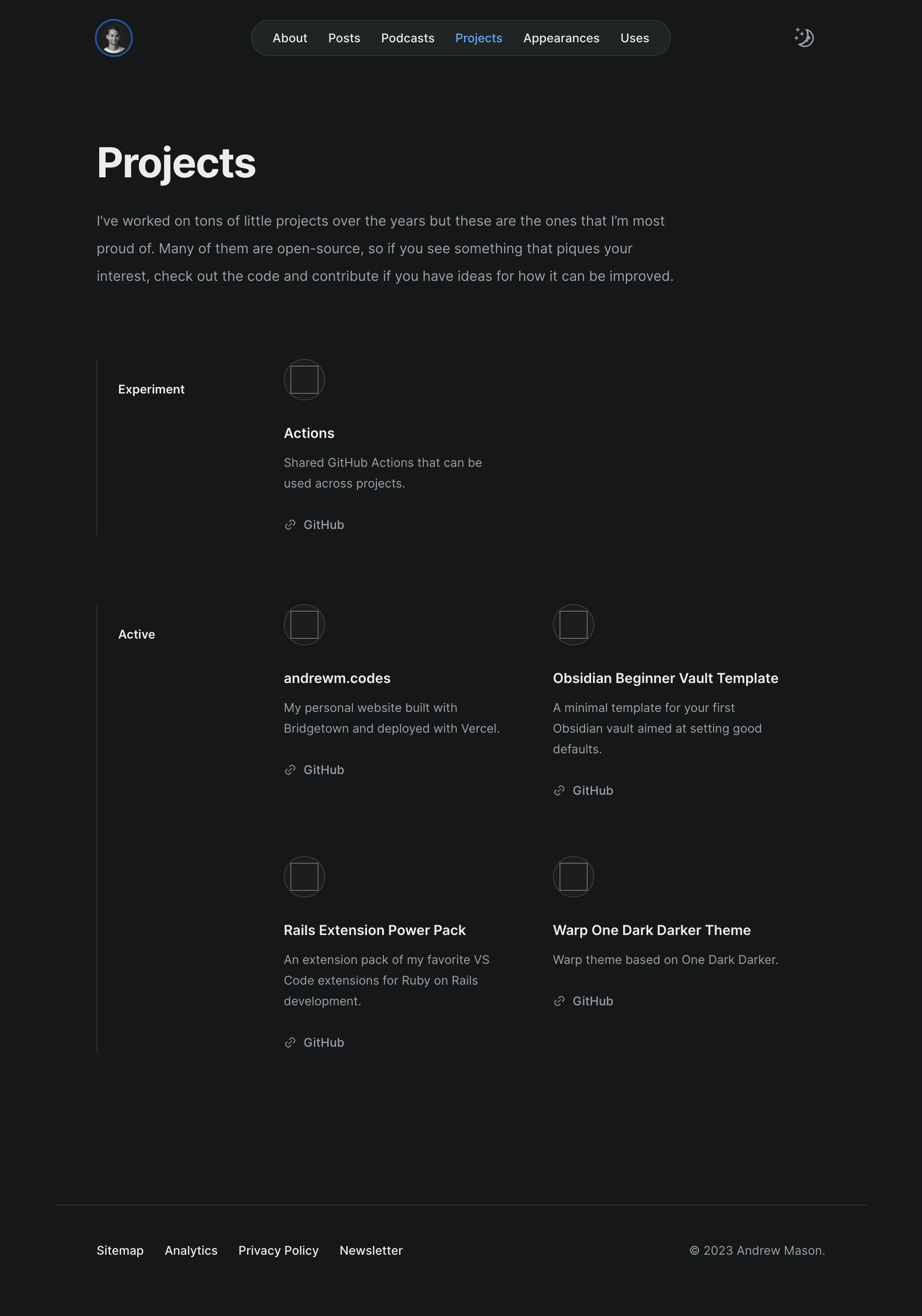
Task: Click the Rails Extension Power Pack logo
Action: [x=304, y=876]
